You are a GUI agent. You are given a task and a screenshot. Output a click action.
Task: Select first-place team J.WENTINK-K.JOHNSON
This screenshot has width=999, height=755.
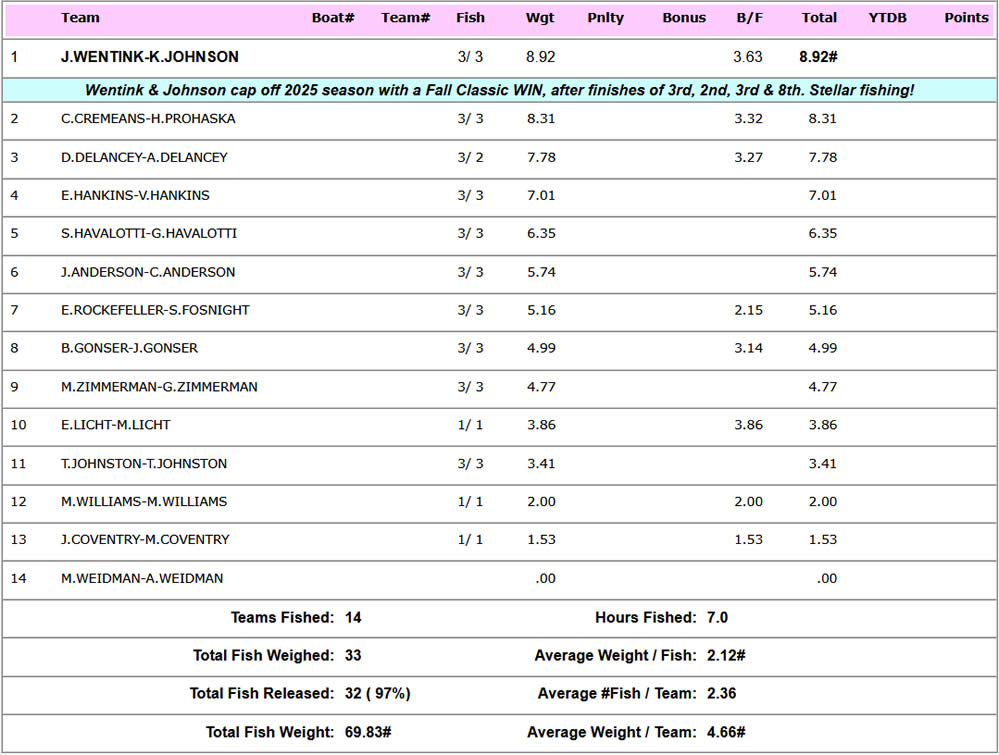pos(150,57)
